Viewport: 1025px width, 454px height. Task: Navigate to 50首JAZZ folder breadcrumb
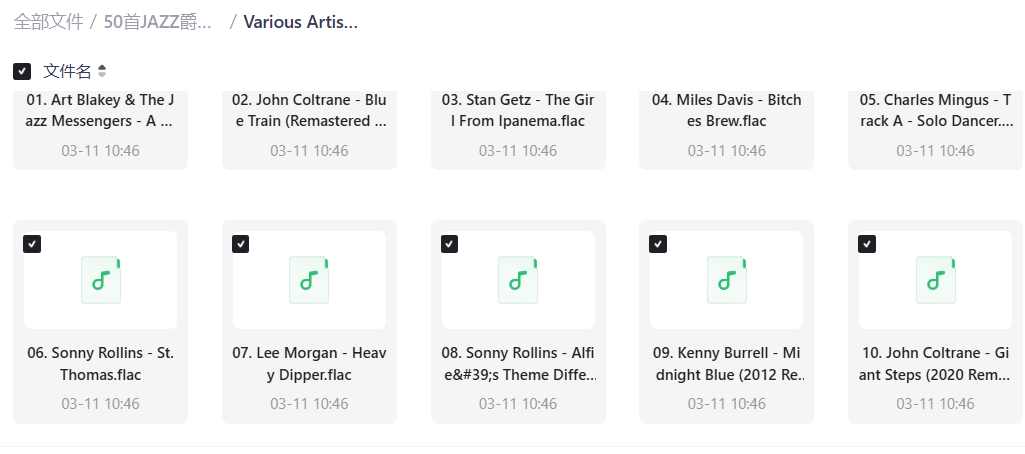(x=158, y=22)
